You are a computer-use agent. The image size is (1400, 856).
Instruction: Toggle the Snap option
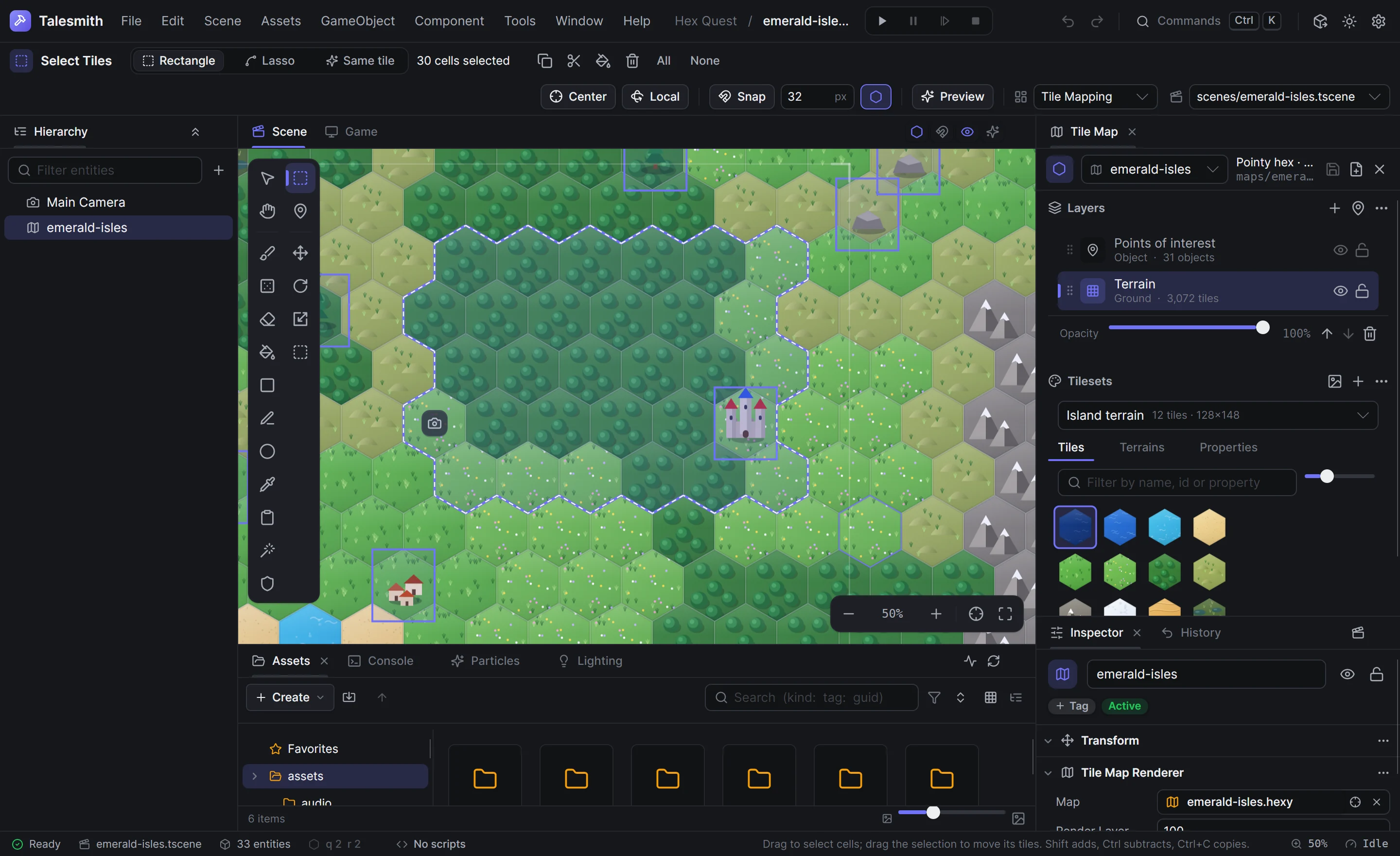click(x=741, y=97)
